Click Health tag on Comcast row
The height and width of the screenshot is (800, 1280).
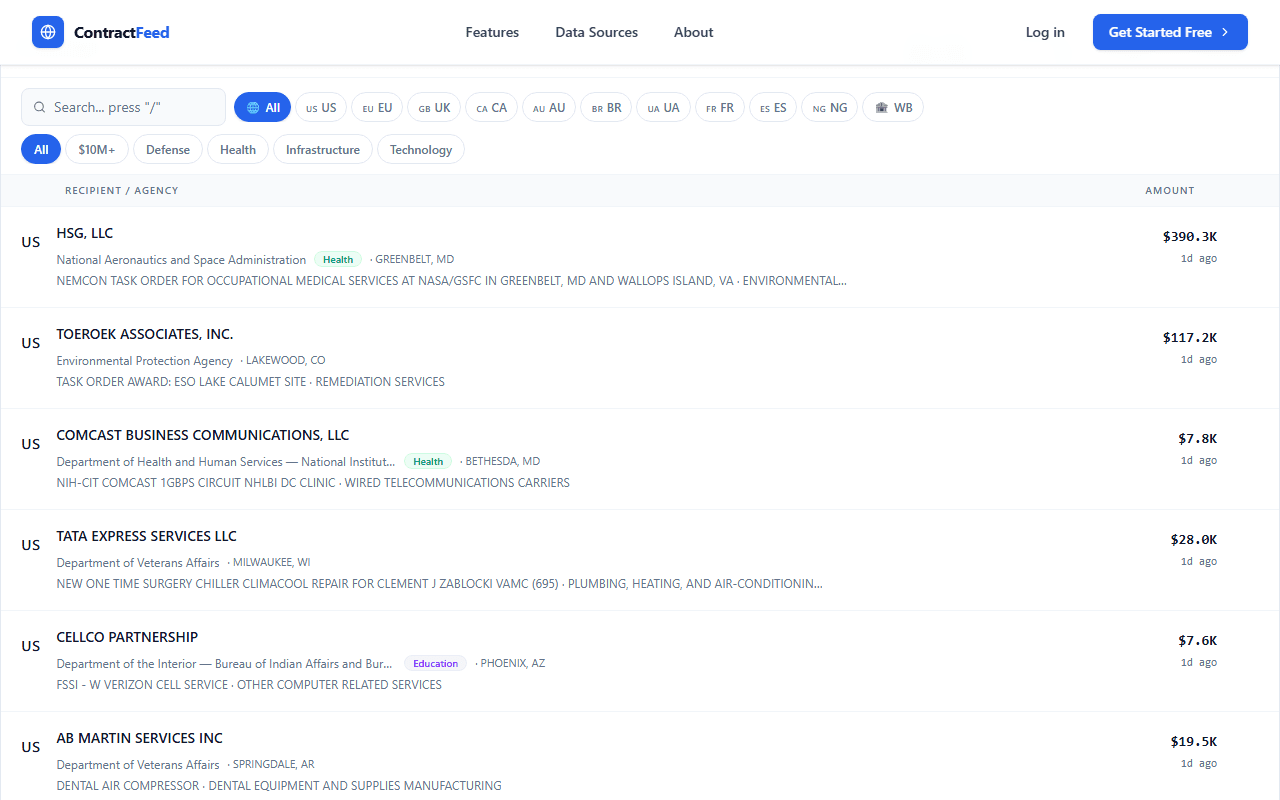[428, 461]
